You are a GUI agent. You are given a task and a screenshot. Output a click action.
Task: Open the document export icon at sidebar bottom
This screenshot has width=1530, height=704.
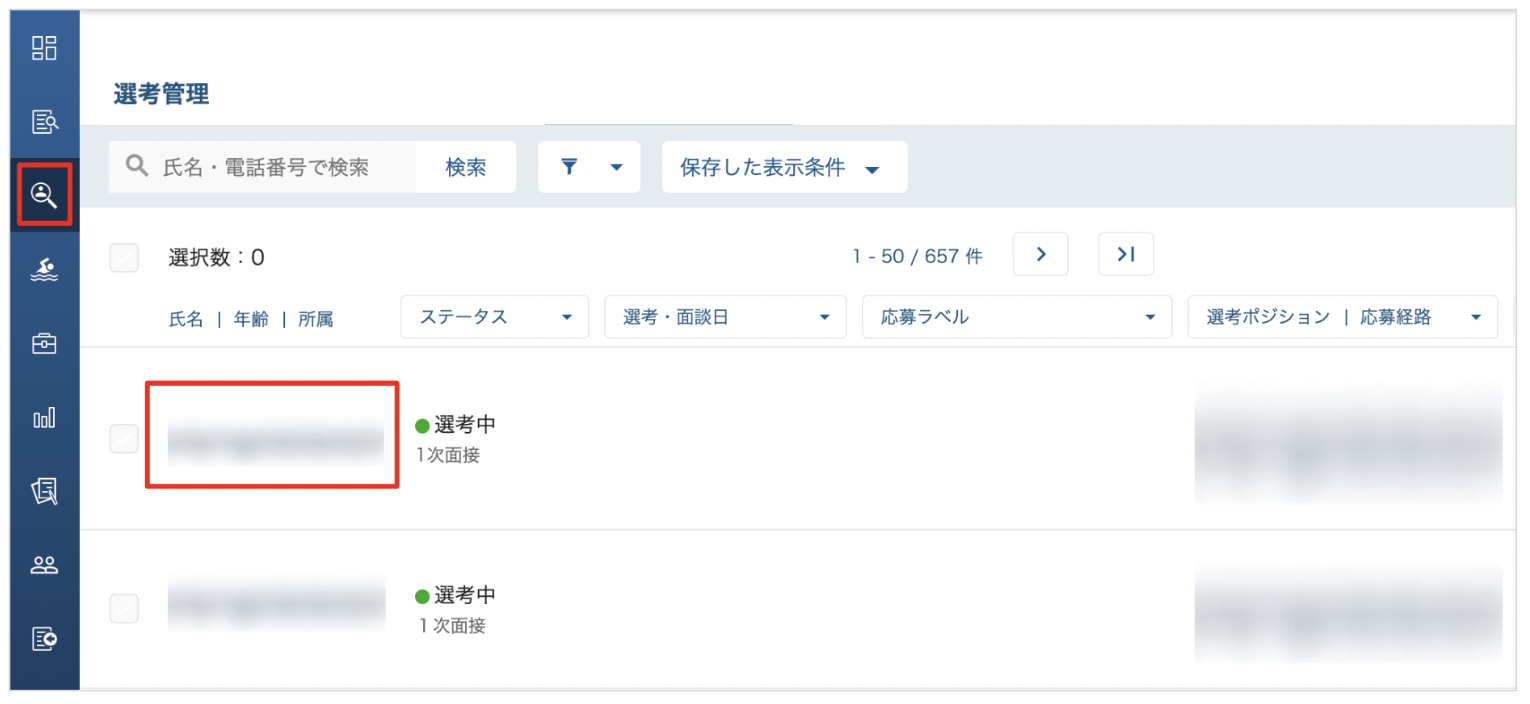click(x=44, y=639)
